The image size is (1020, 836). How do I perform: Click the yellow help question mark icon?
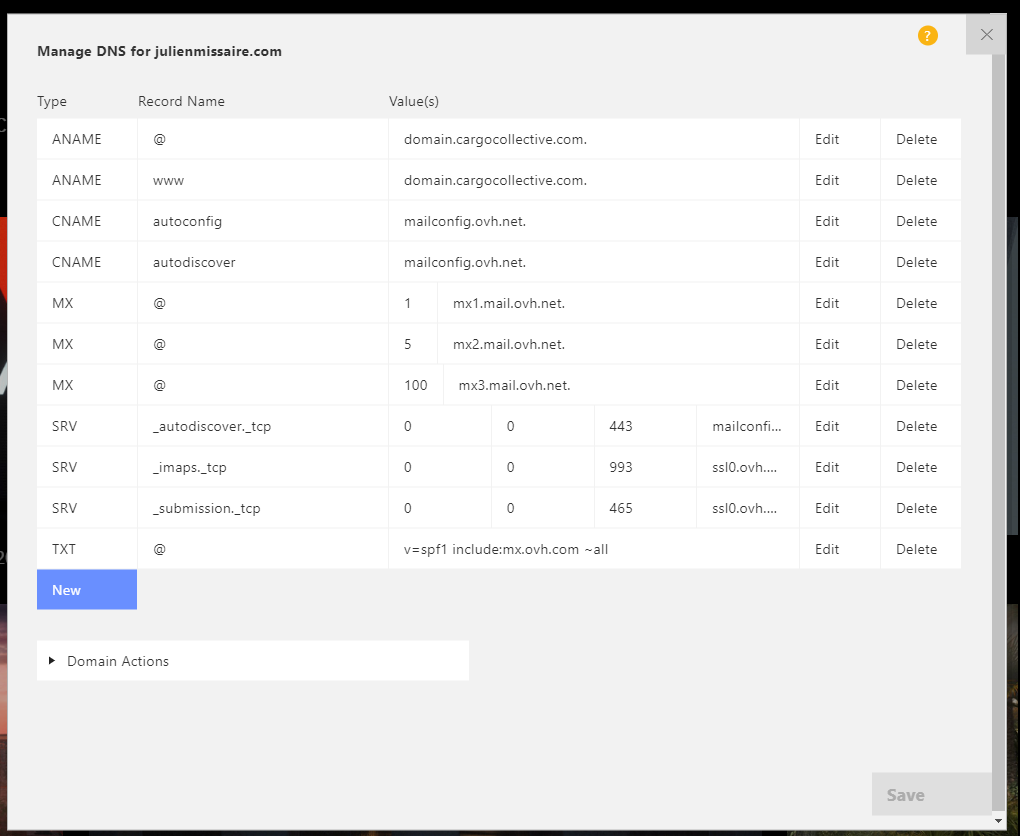[927, 36]
